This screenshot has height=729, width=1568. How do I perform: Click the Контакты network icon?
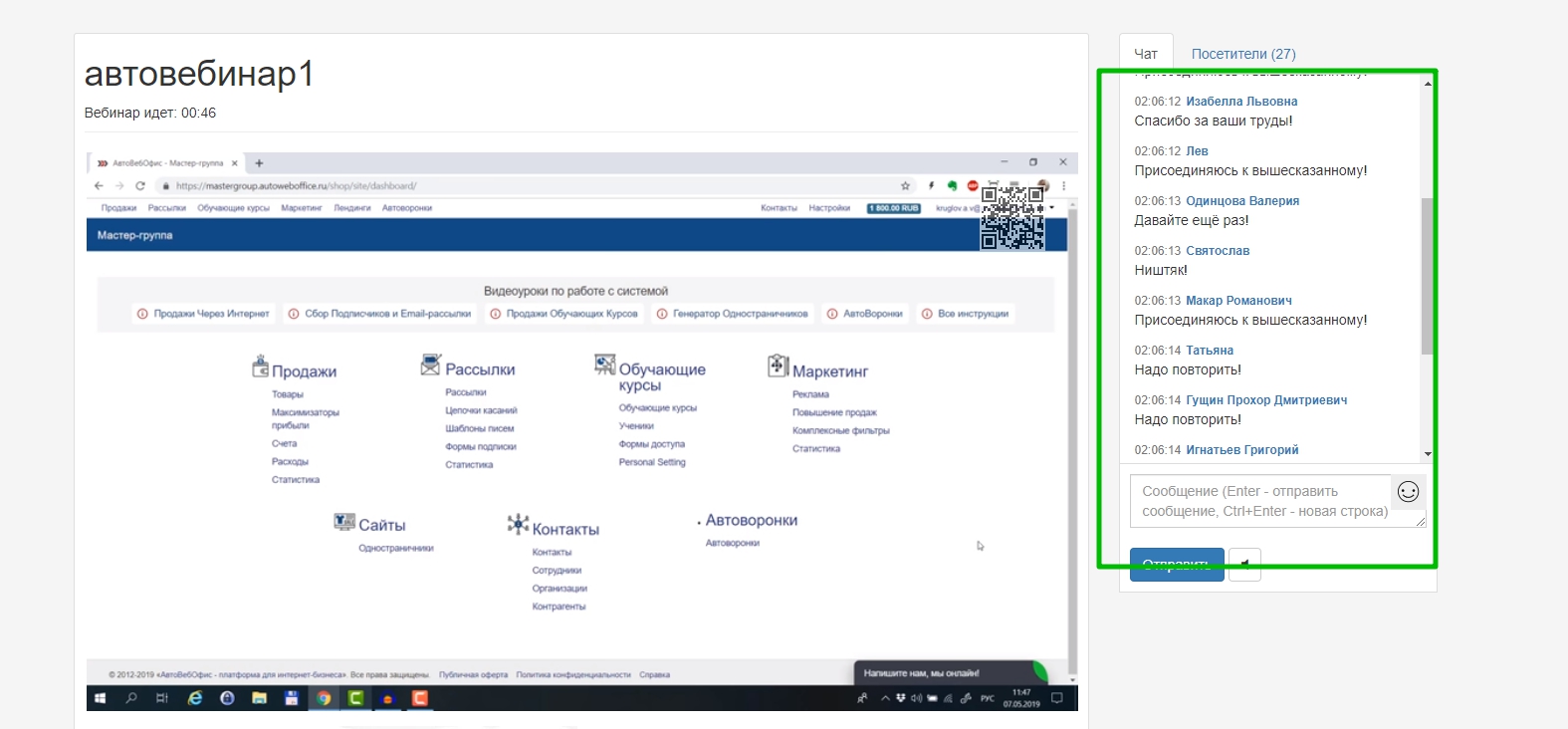click(518, 524)
